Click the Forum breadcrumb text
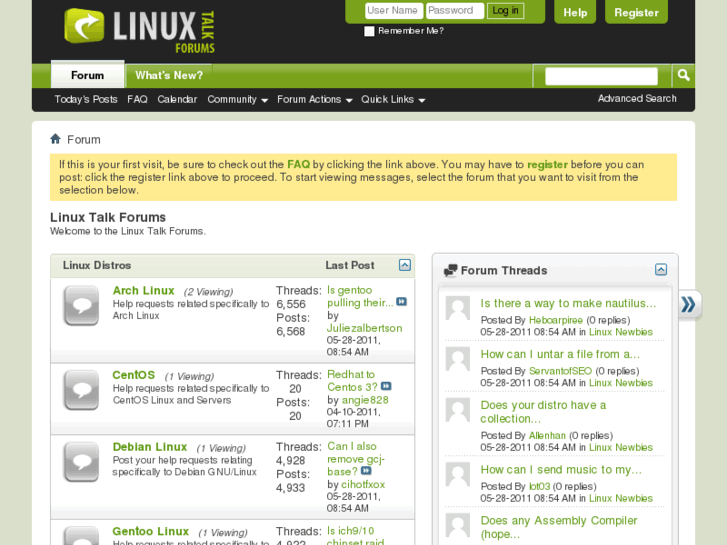Screen dimensions: 727x545 83,140
